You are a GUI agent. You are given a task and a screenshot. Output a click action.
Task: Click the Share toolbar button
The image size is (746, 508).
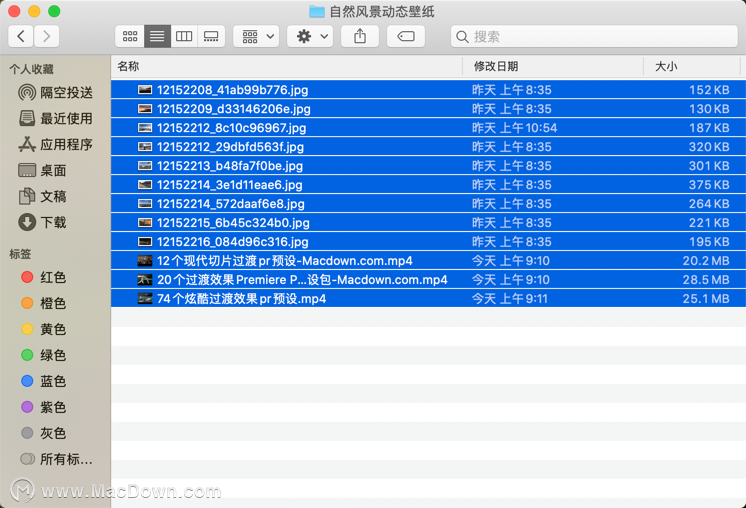(360, 36)
